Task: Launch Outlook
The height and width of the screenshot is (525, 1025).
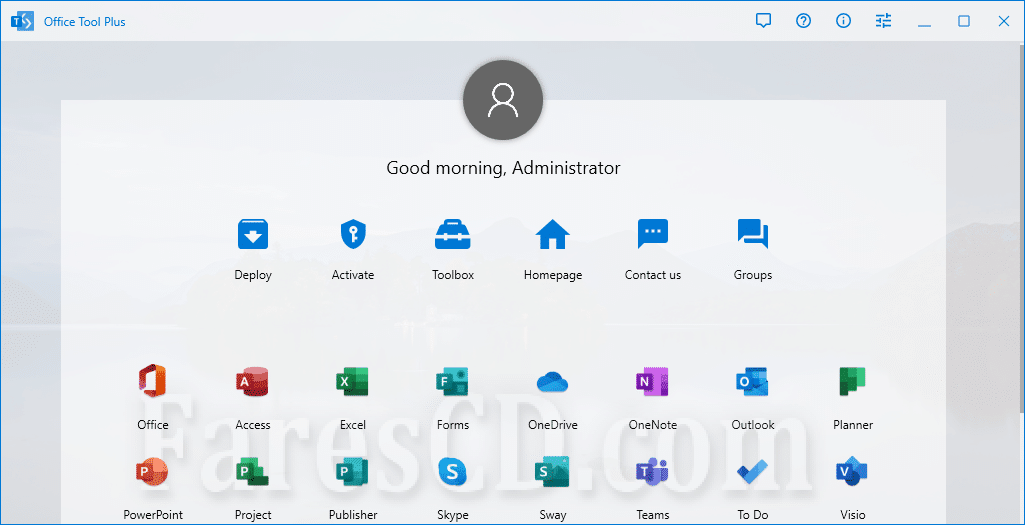Action: [x=753, y=381]
